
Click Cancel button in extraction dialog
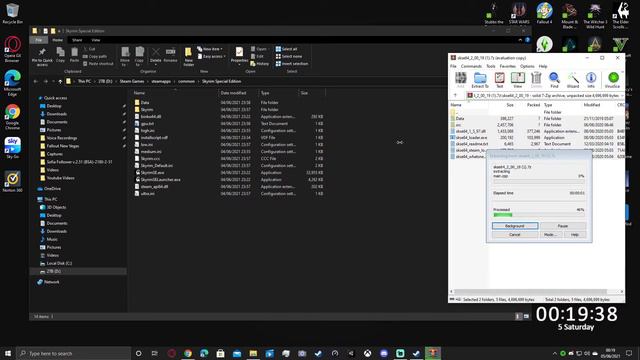[x=515, y=235]
